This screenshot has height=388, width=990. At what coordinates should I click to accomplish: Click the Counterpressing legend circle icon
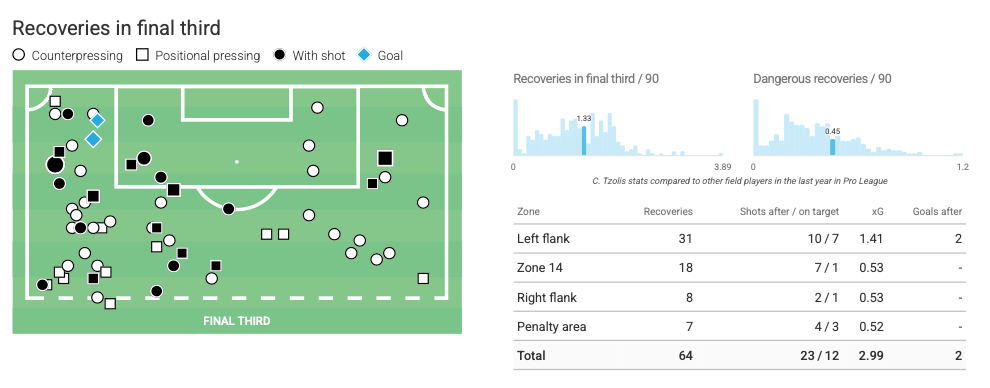(19, 55)
